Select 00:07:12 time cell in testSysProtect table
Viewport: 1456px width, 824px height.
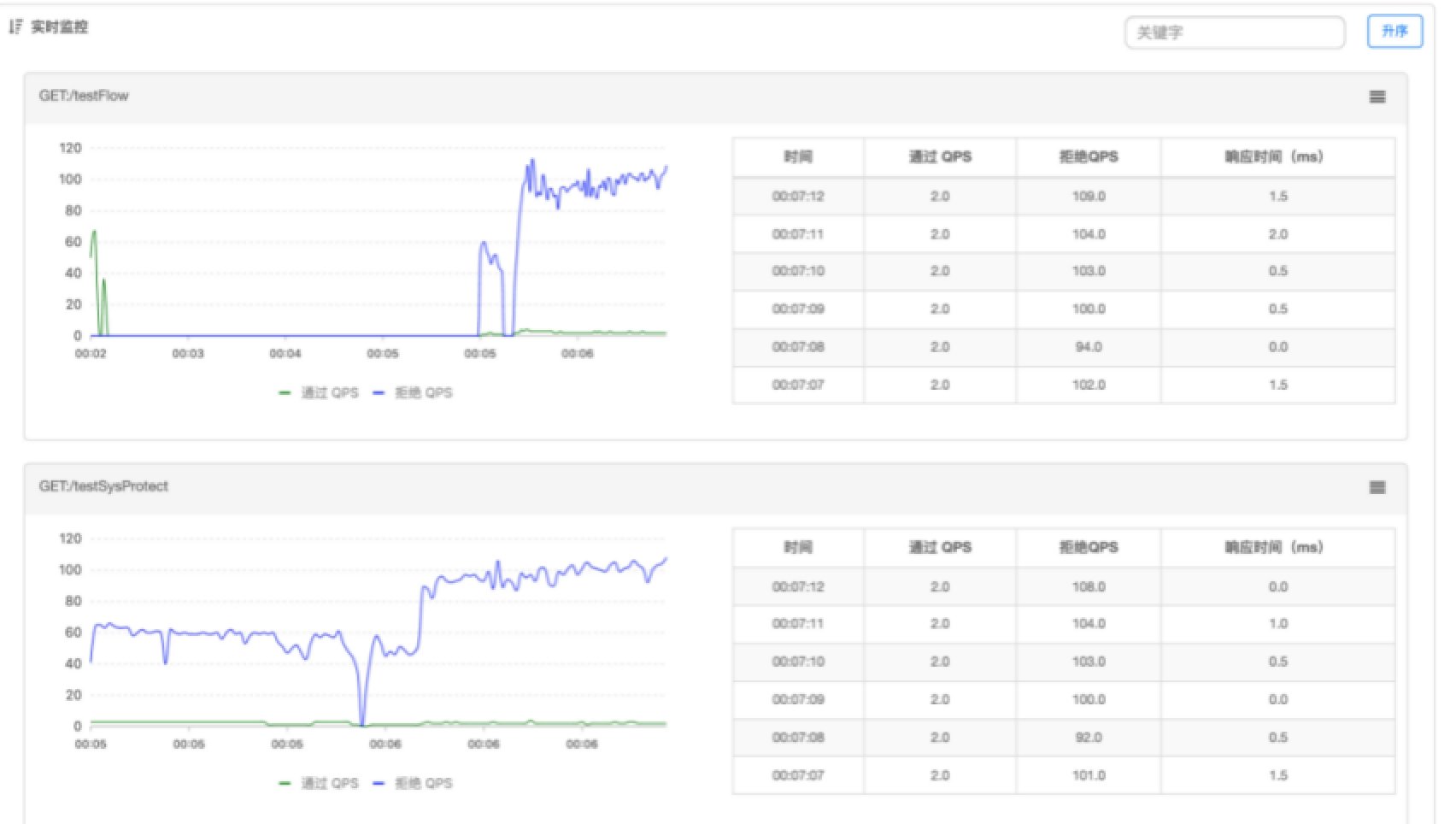pos(798,587)
